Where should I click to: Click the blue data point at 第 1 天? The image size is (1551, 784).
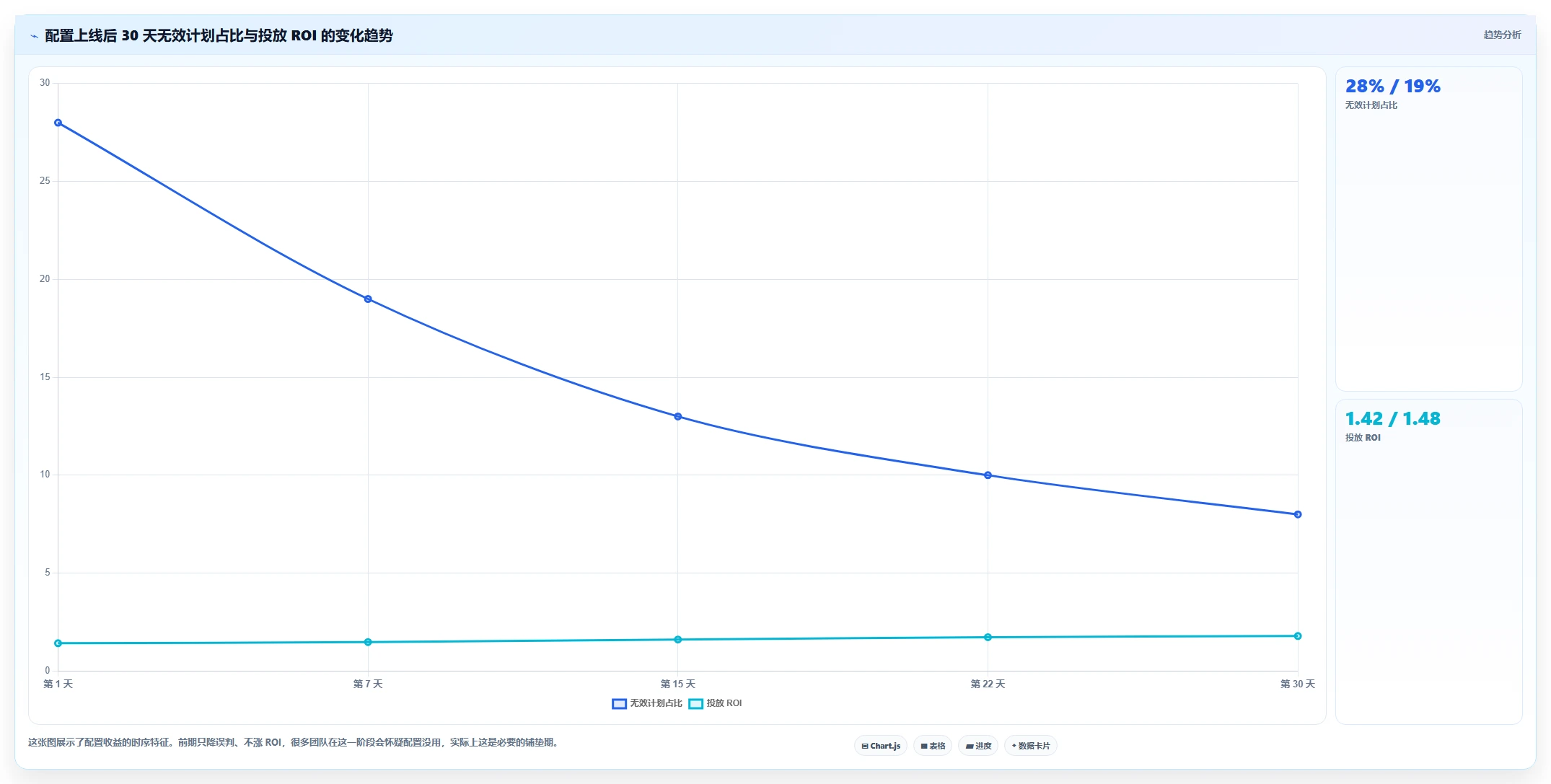(x=58, y=123)
